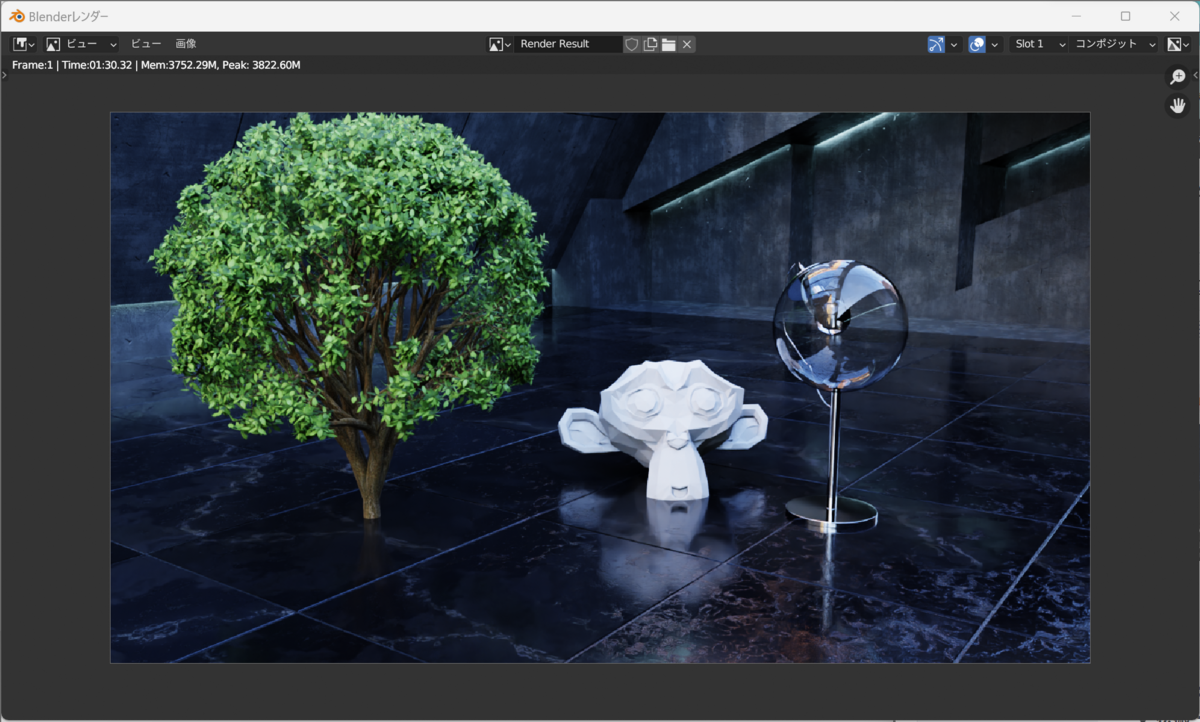This screenshot has height=722, width=1200.
Task: Click the Blender logo in the title bar
Action: (x=17, y=16)
